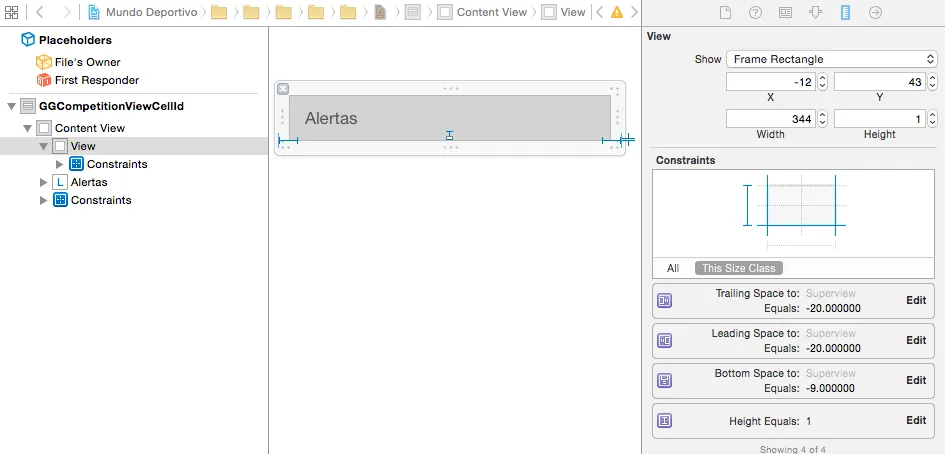Go back with the jump bar back arrow
Image resolution: width=945 pixels, height=454 pixels.
coord(40,12)
